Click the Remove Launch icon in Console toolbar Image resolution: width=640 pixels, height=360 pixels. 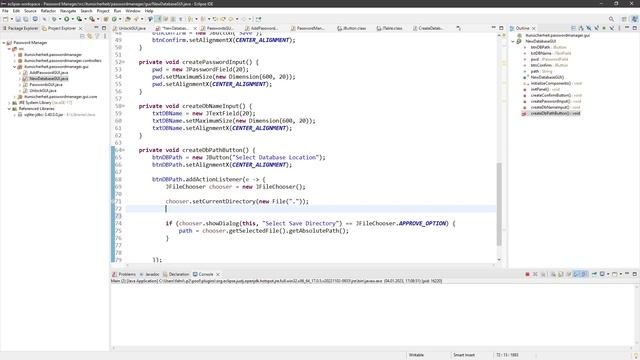click(x=535, y=274)
